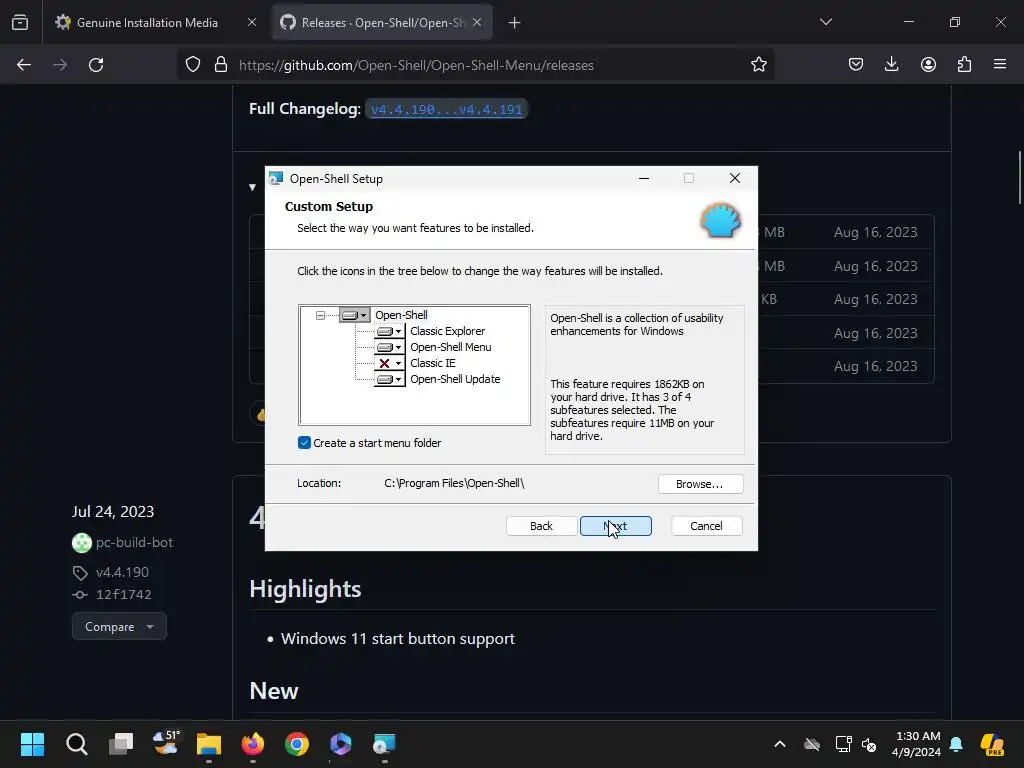Click the muted volume tray icon
1024x768 pixels.
point(869,744)
